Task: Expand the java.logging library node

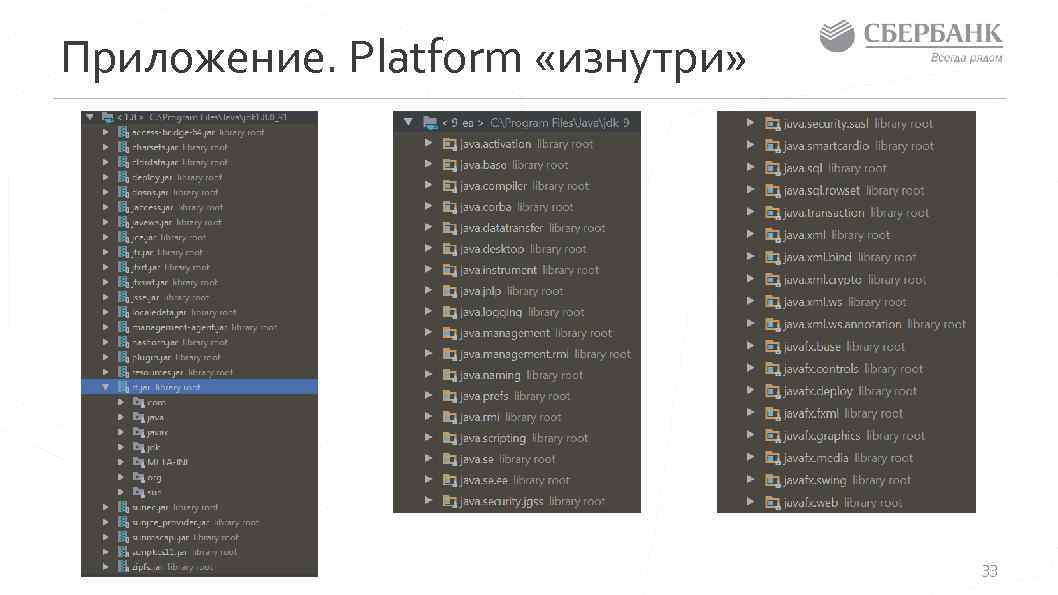Action: 430,312
